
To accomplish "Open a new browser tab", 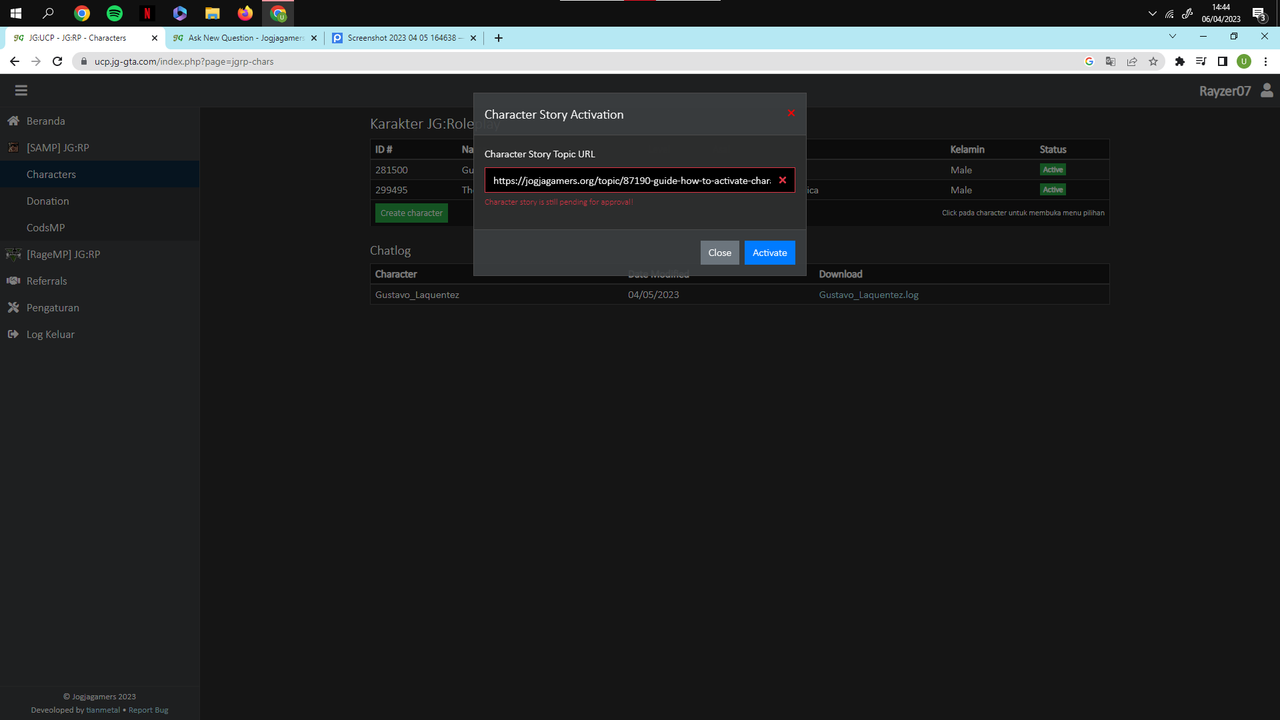I will click(x=499, y=38).
